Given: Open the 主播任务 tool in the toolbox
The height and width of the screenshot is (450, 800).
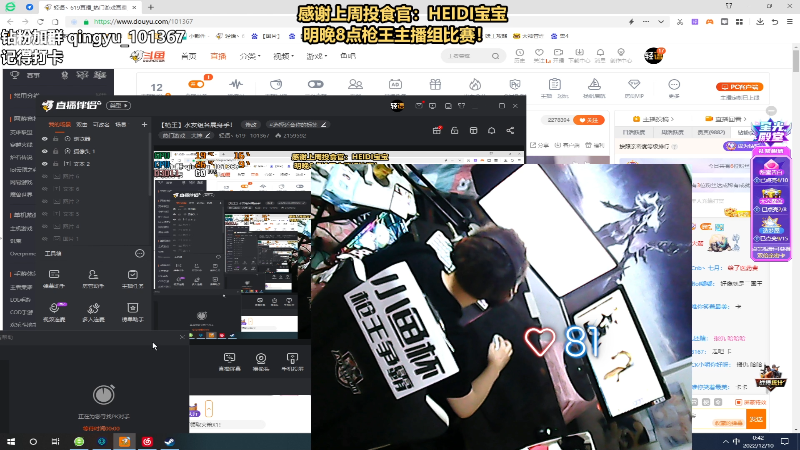Looking at the screenshot, I should 132,279.
